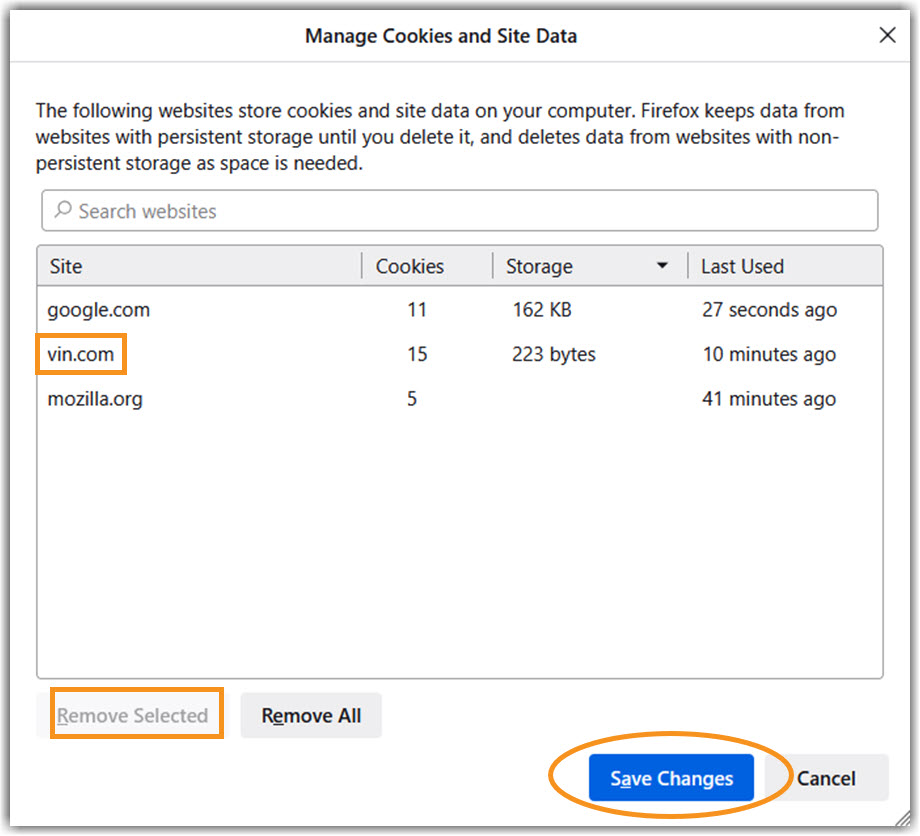Select the mozilla.org site entry
The image size is (920, 836).
tap(95, 398)
